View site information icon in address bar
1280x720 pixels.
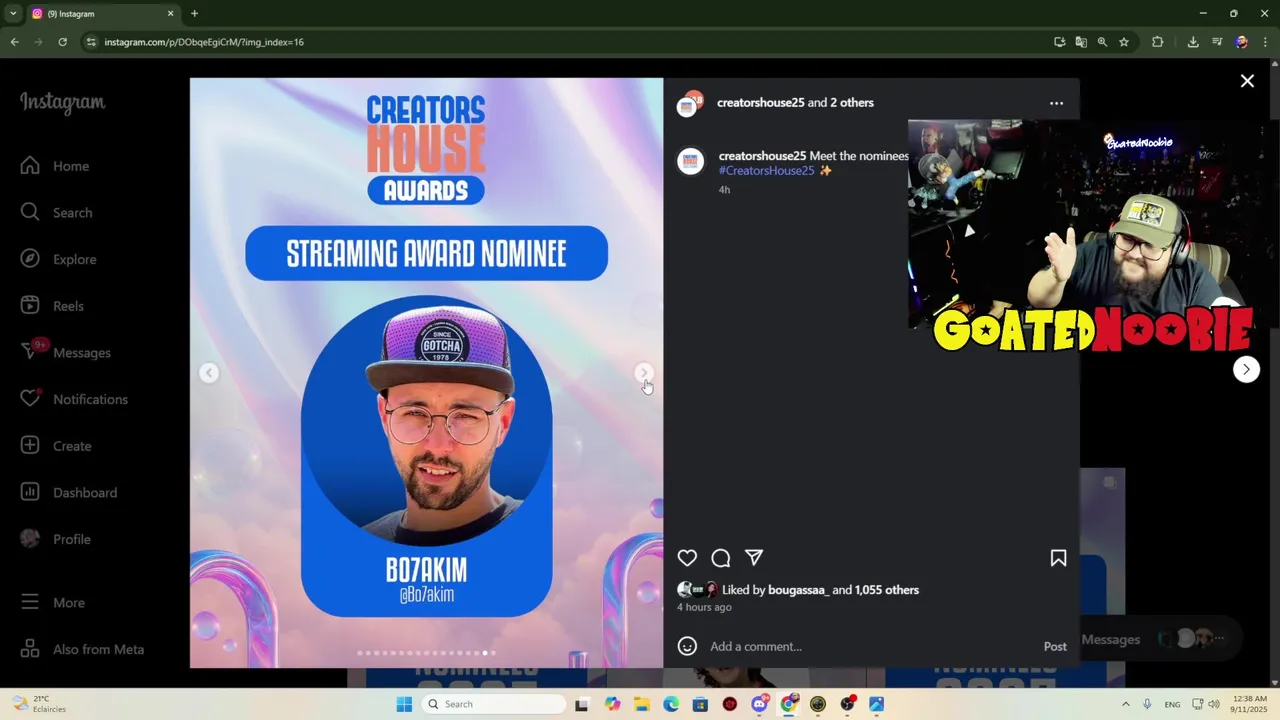(91, 42)
